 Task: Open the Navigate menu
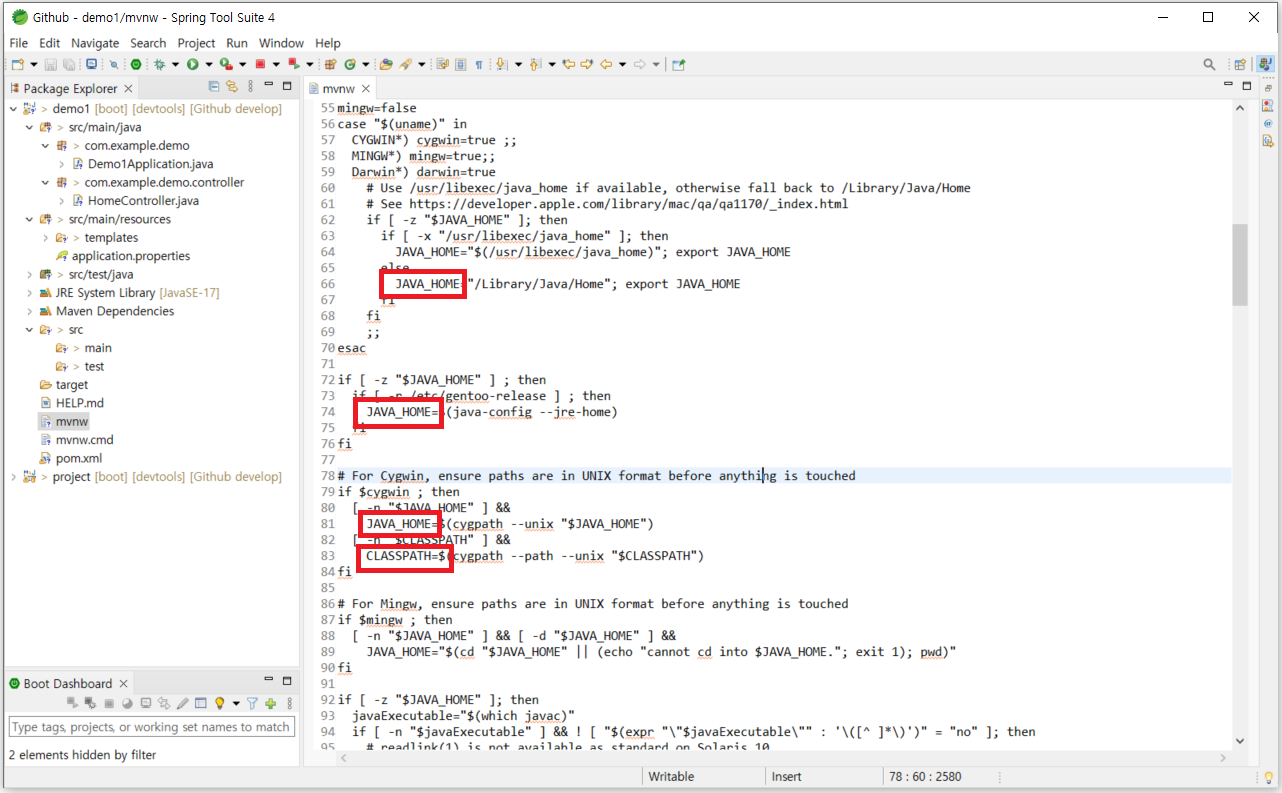click(95, 43)
